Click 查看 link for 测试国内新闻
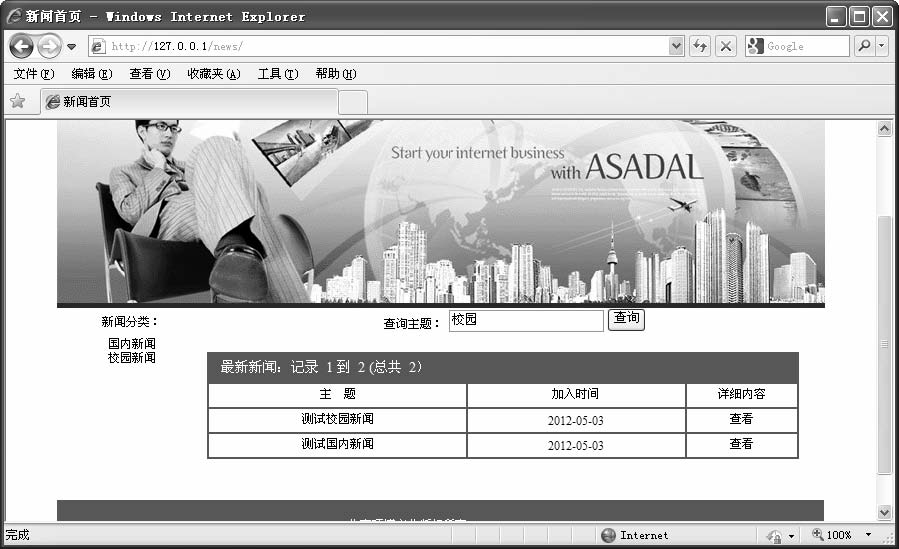The width and height of the screenshot is (899, 549). point(741,444)
